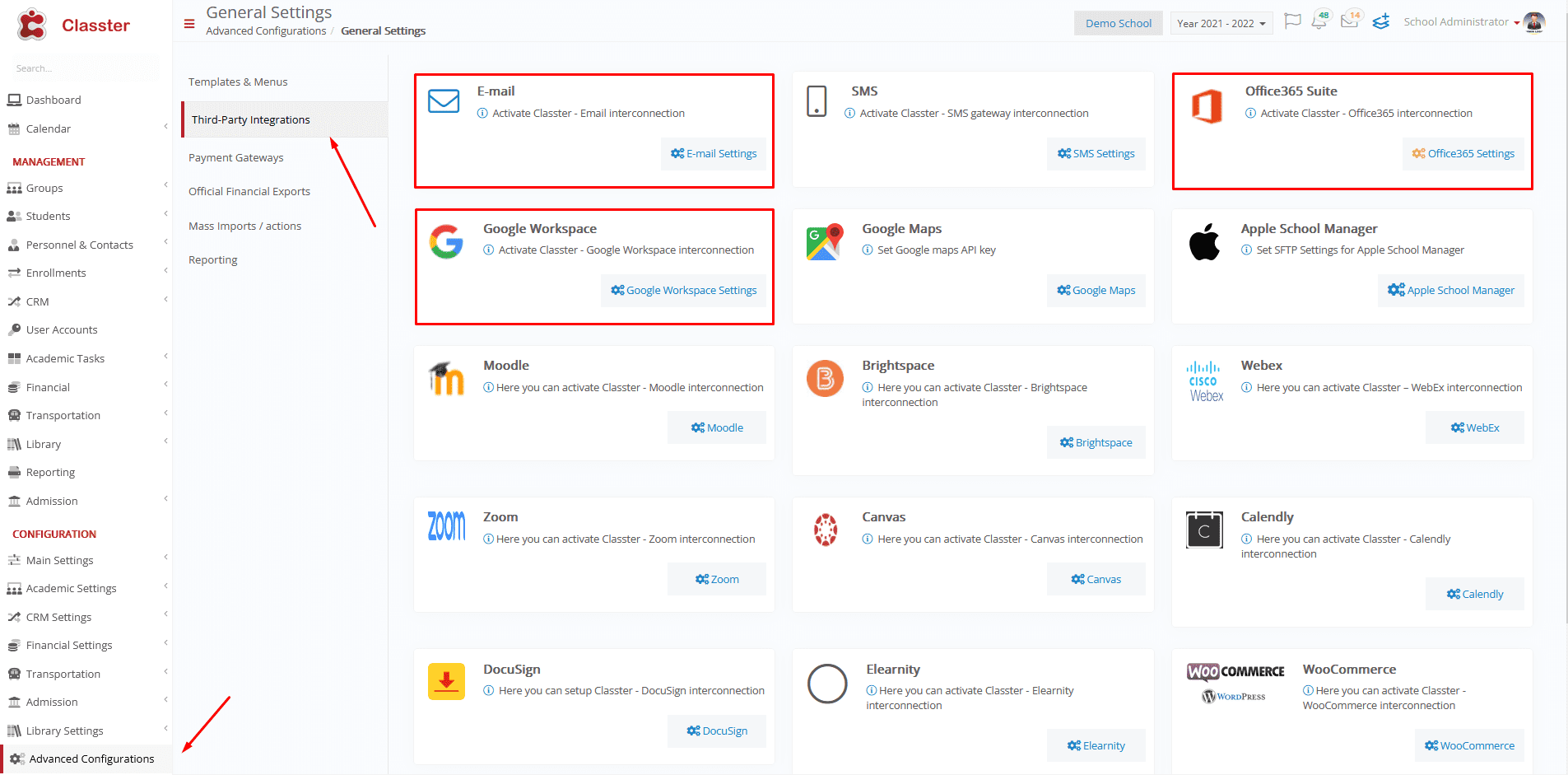Click the Classter logo icon
The image size is (1568, 775).
32,25
